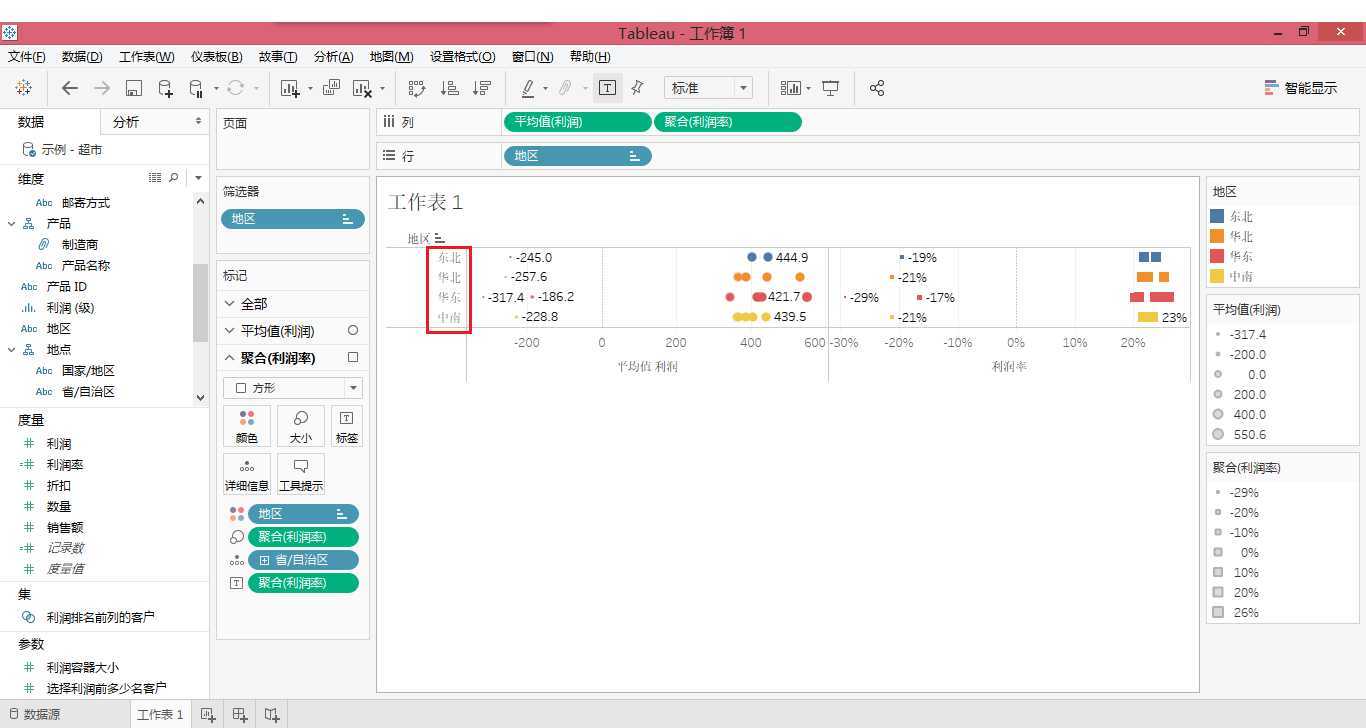Select the 销售额 measure field

tap(65, 528)
